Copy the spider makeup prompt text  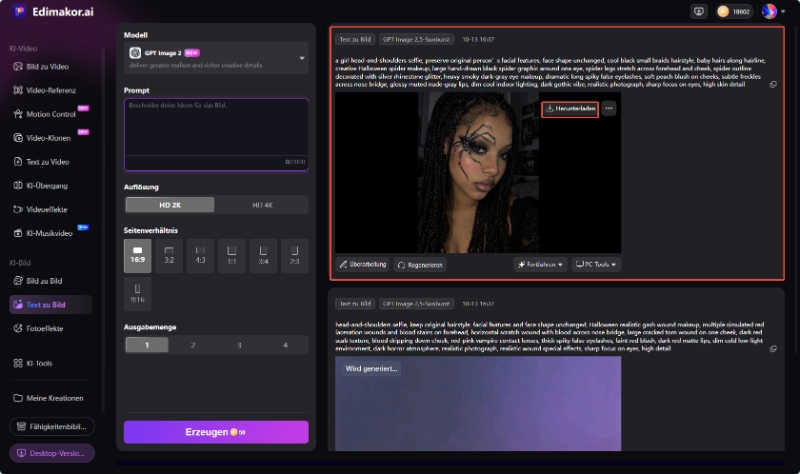(773, 84)
